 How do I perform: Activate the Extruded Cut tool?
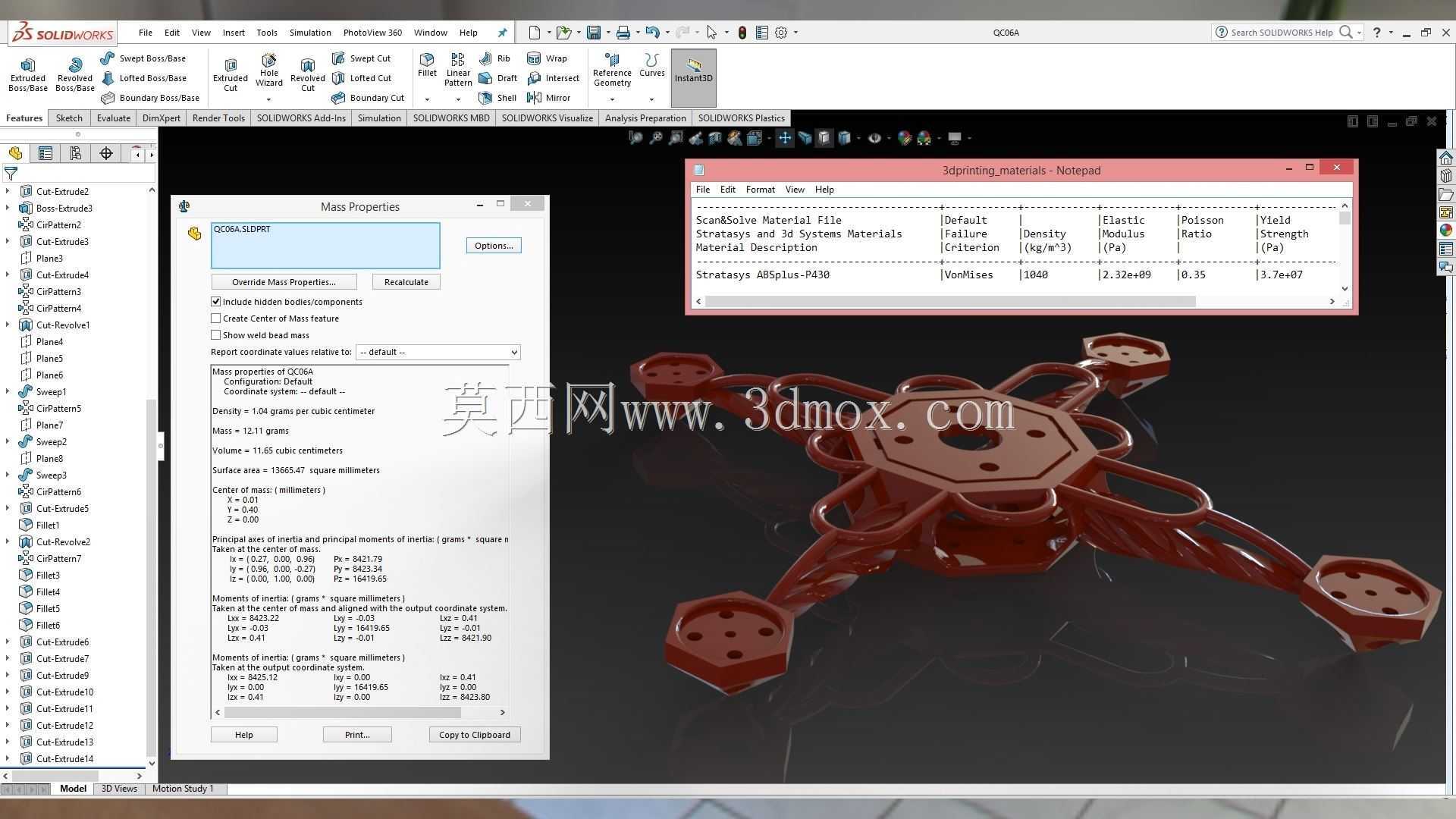pyautogui.click(x=231, y=74)
